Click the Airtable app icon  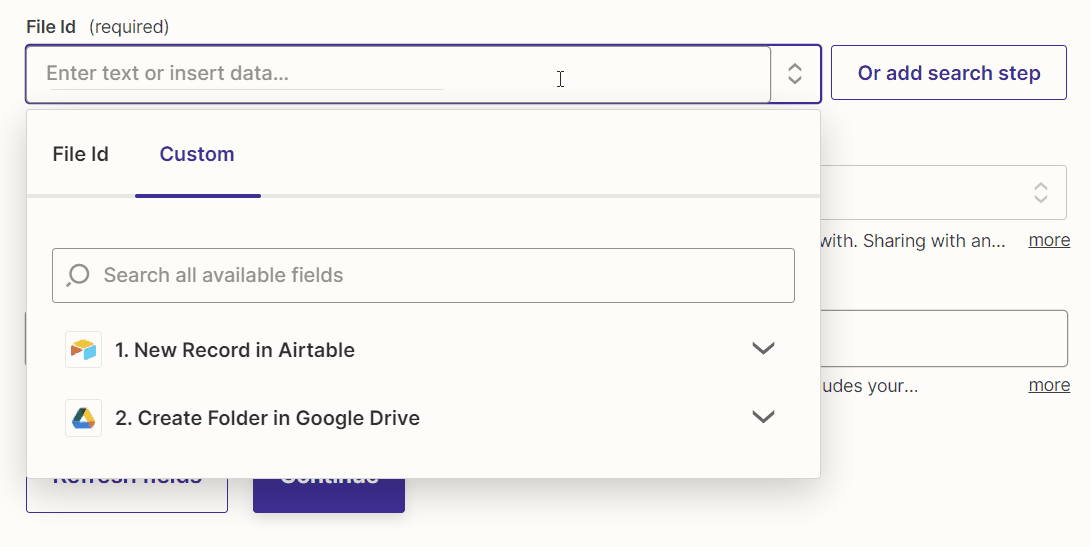[83, 350]
